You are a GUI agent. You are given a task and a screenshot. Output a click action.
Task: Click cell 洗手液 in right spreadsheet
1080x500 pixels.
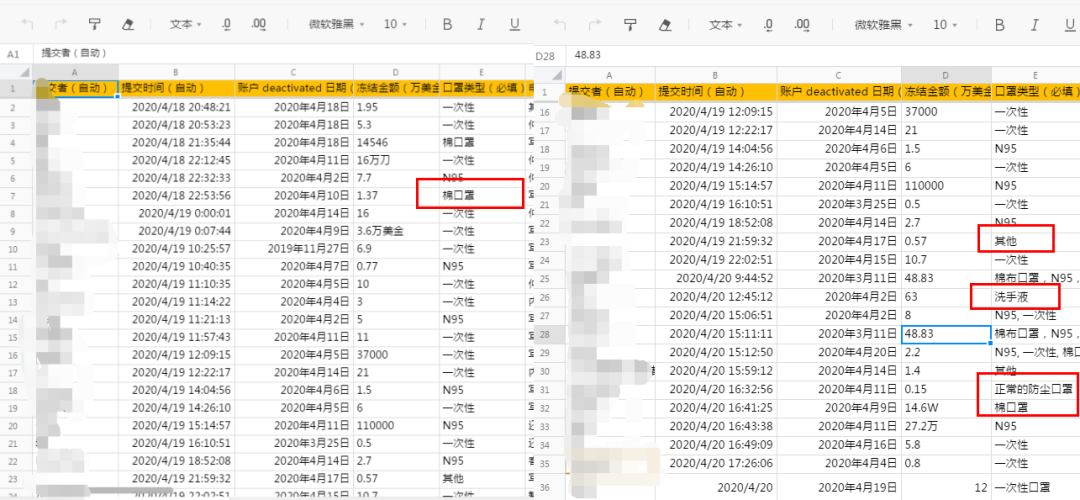1035,297
